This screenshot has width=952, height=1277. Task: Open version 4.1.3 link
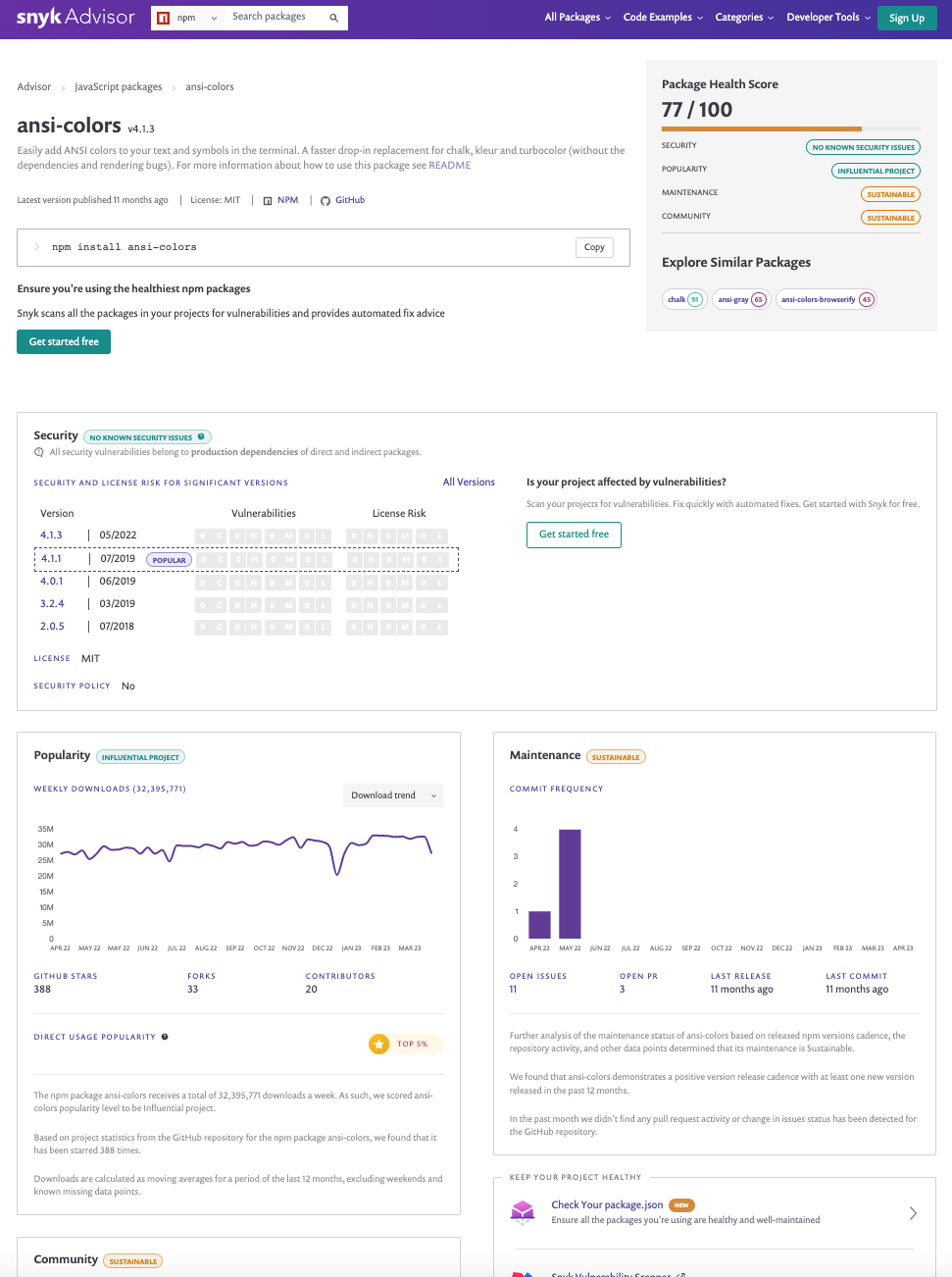[x=51, y=536]
